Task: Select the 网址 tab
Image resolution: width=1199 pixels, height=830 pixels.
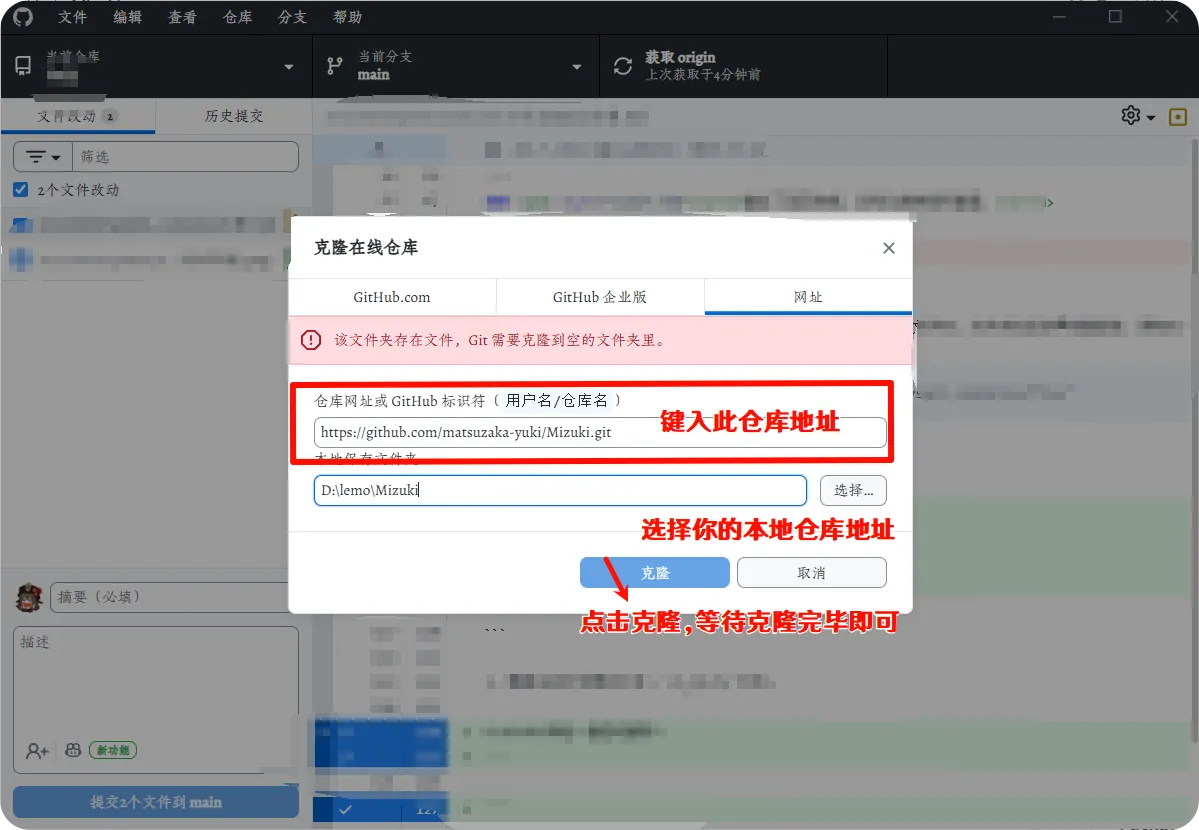Action: [x=808, y=297]
